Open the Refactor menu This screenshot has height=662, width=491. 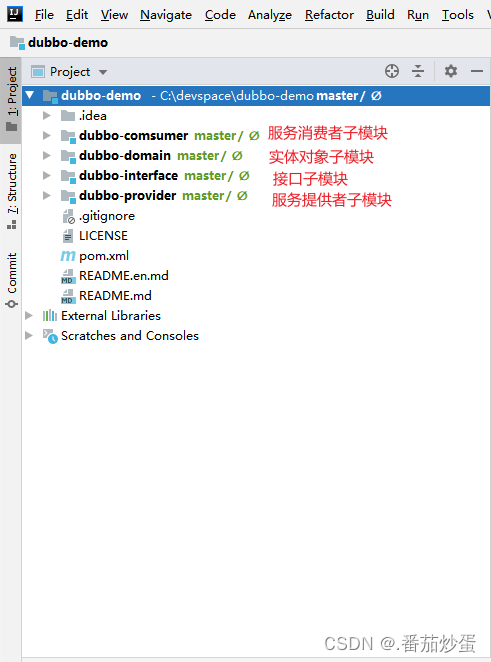click(x=329, y=15)
